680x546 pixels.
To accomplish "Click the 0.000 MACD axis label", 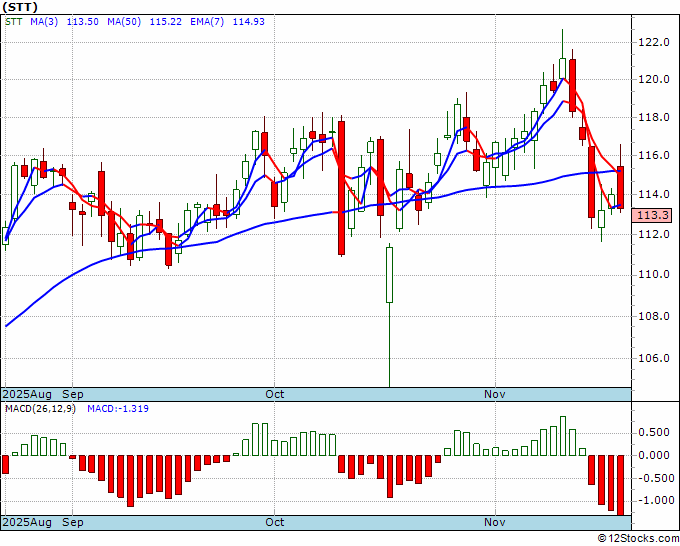I will pos(654,455).
